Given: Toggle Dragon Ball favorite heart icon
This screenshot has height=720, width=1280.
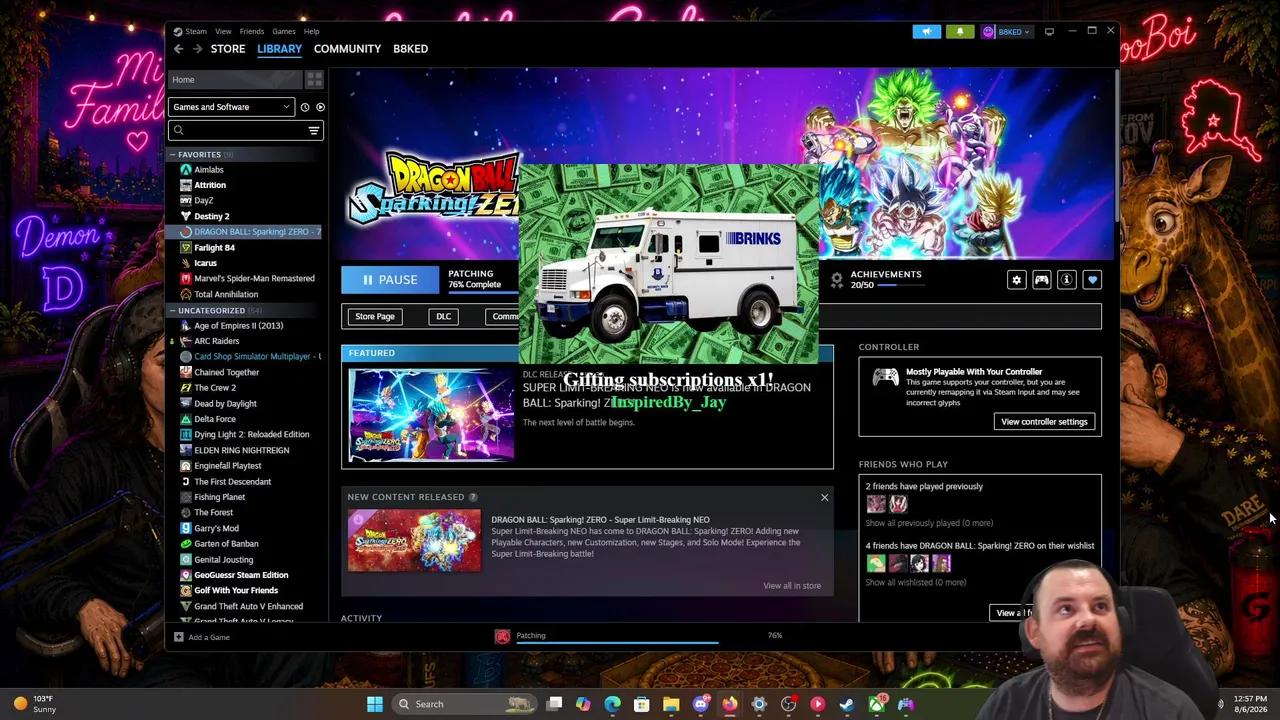Looking at the screenshot, I should (1092, 280).
